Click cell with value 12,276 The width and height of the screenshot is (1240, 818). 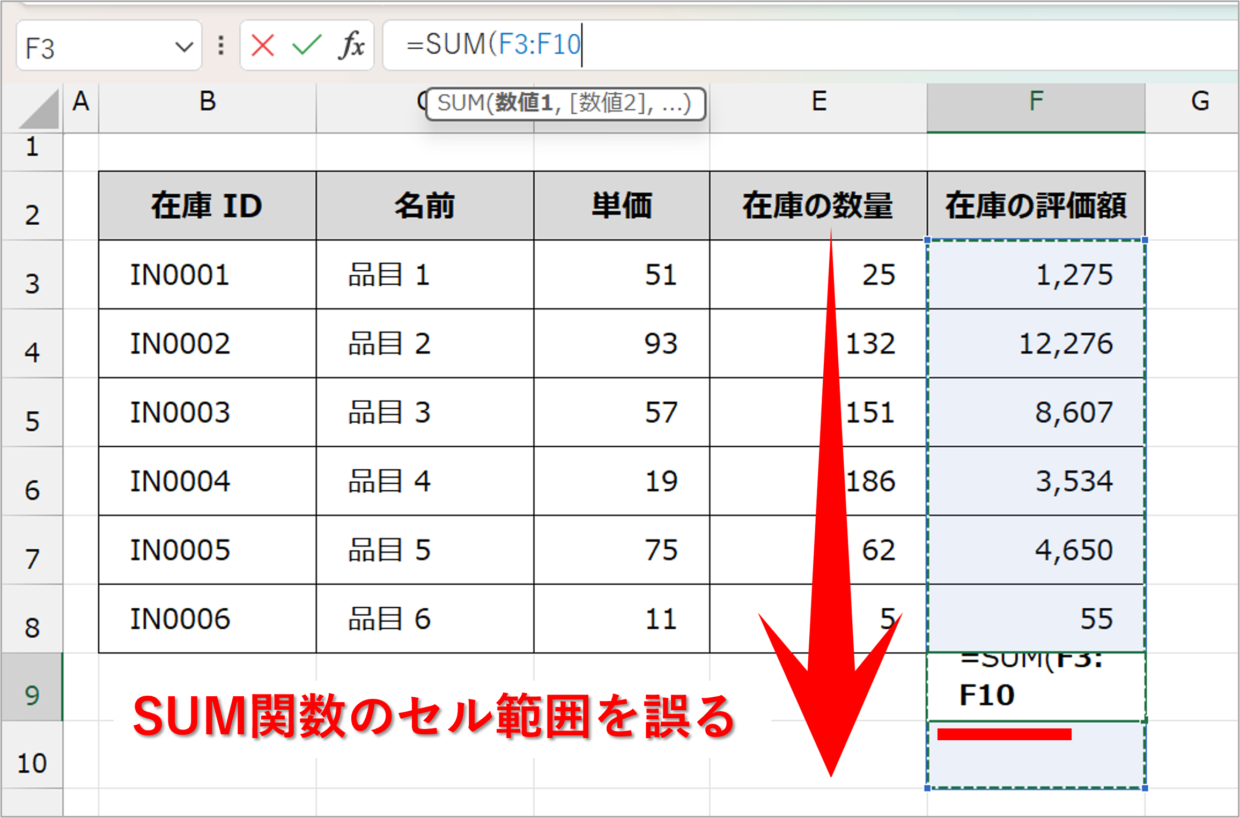[x=1036, y=344]
